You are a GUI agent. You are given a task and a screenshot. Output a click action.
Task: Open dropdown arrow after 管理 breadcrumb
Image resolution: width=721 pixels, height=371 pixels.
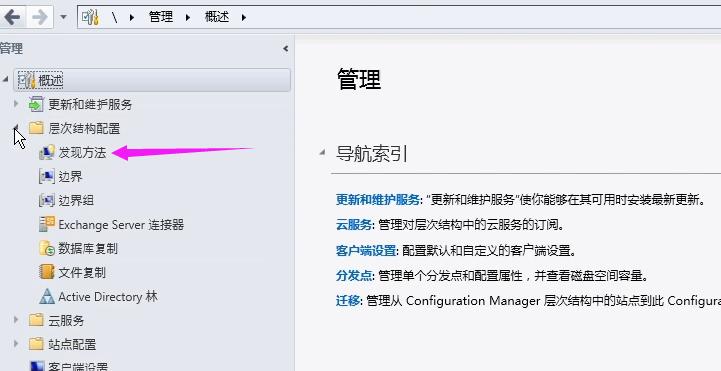click(x=188, y=18)
